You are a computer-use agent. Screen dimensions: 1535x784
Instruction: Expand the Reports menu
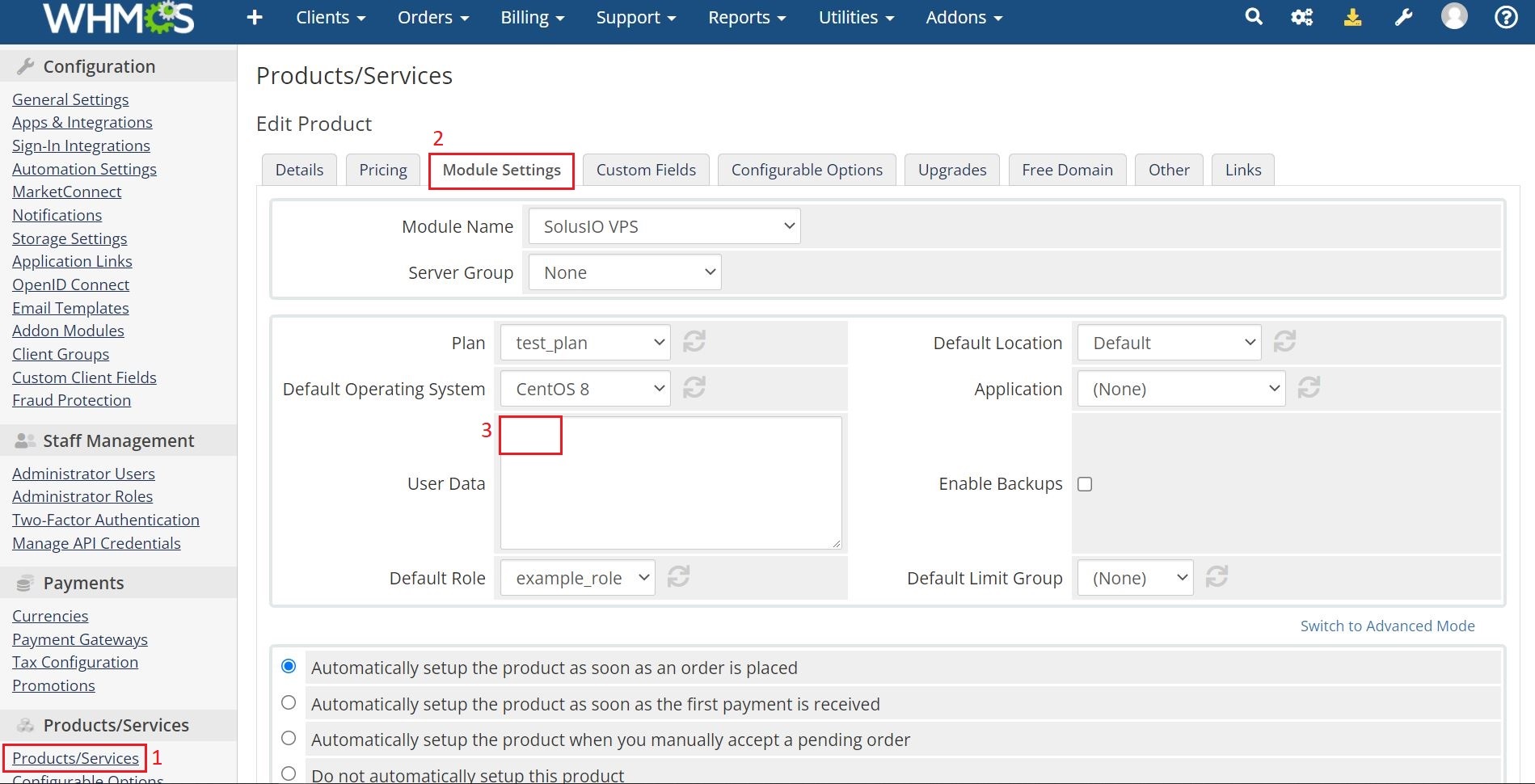coord(747,18)
